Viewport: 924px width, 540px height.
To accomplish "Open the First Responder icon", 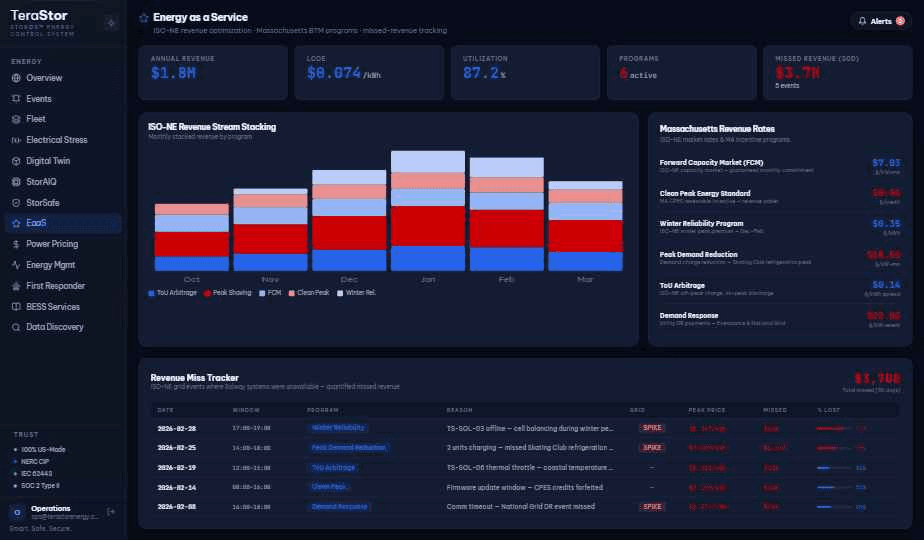I will [16, 286].
